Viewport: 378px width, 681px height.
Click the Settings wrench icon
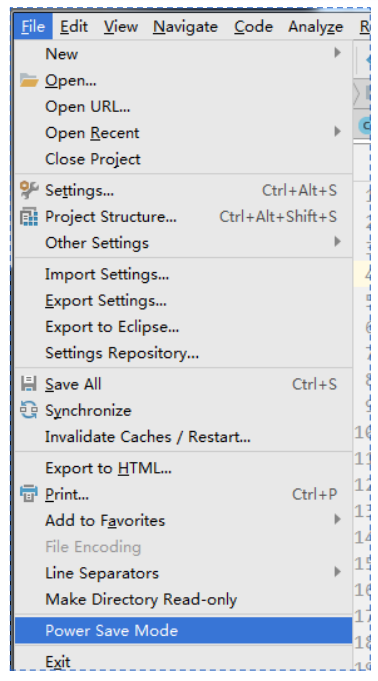(x=29, y=190)
